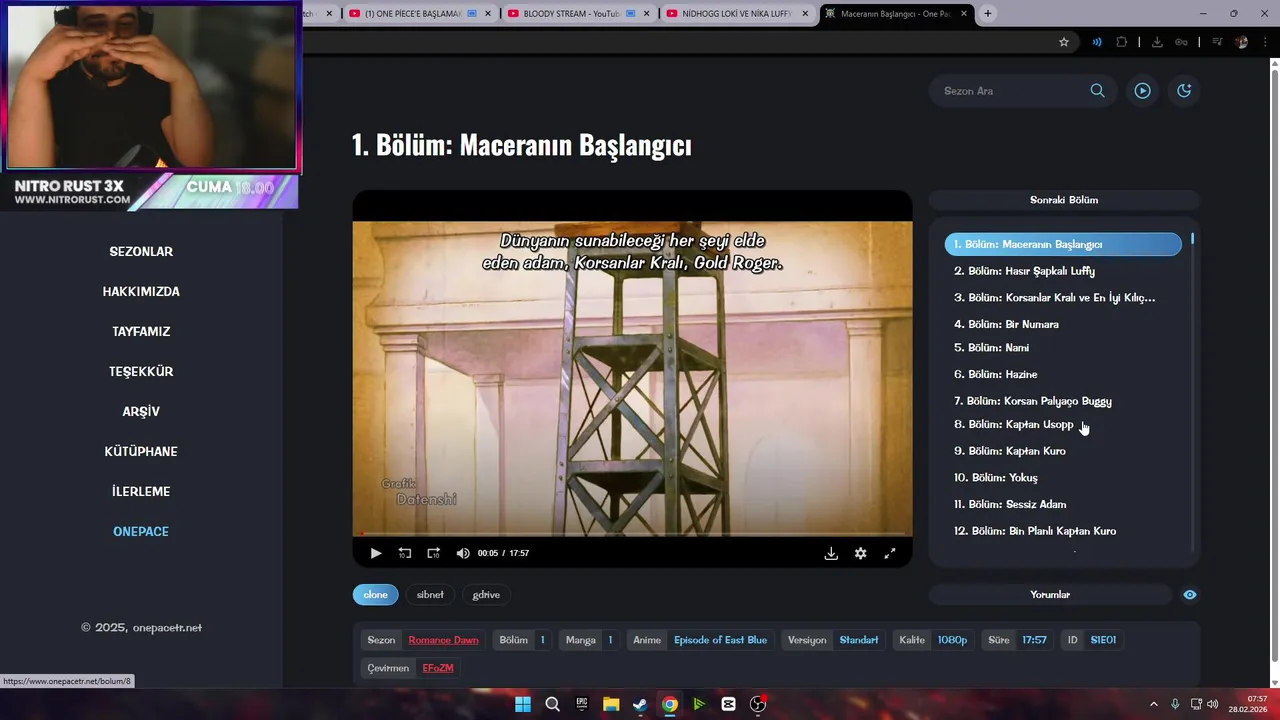
Task: Open TEŞEKKÜR page
Action: 141,372
